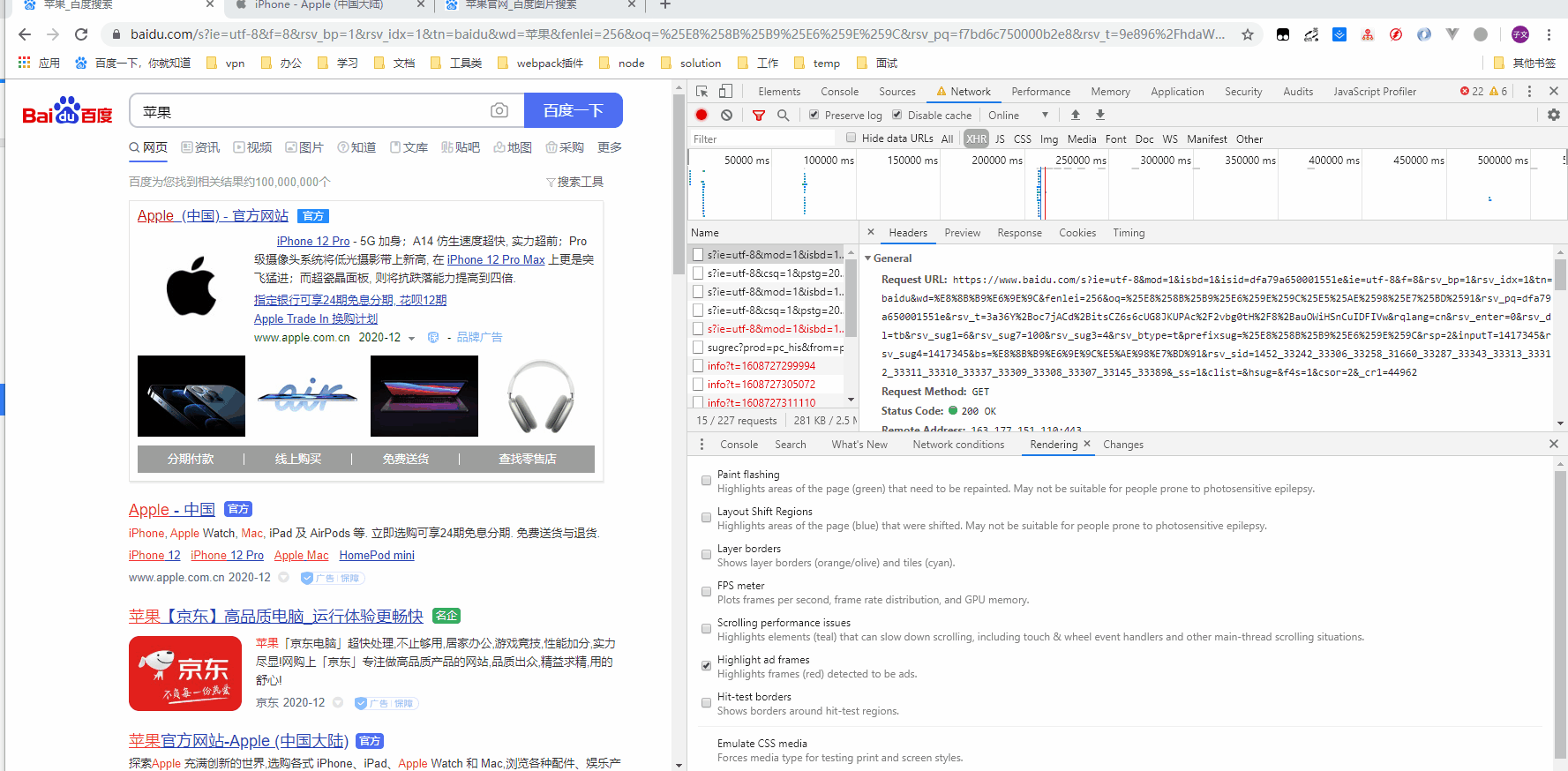Screen dimensions: 1568x771
Task: Click the 分期付款 button under Apple images
Action: [x=191, y=459]
